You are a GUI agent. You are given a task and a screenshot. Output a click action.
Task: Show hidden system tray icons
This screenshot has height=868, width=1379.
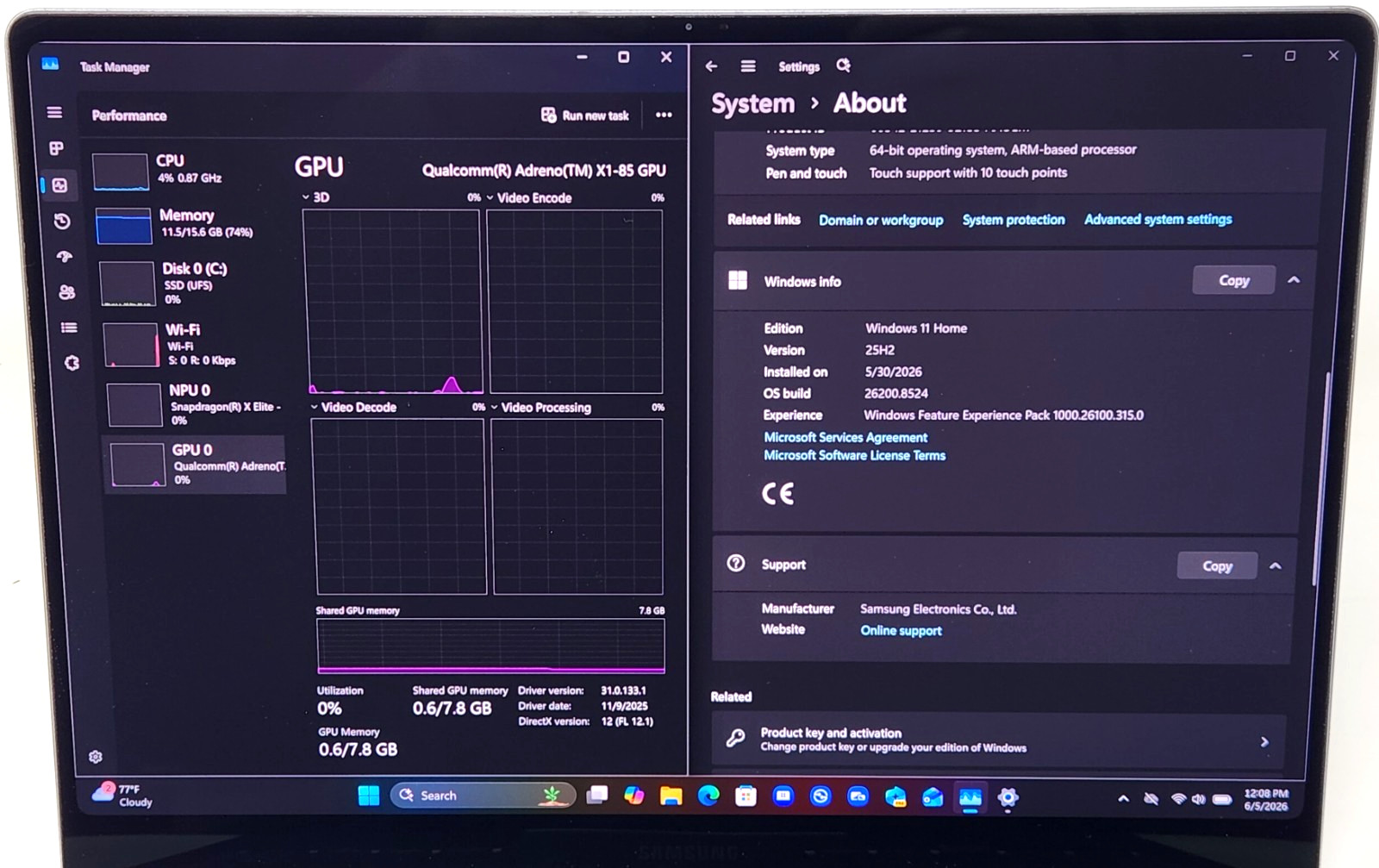[1123, 799]
